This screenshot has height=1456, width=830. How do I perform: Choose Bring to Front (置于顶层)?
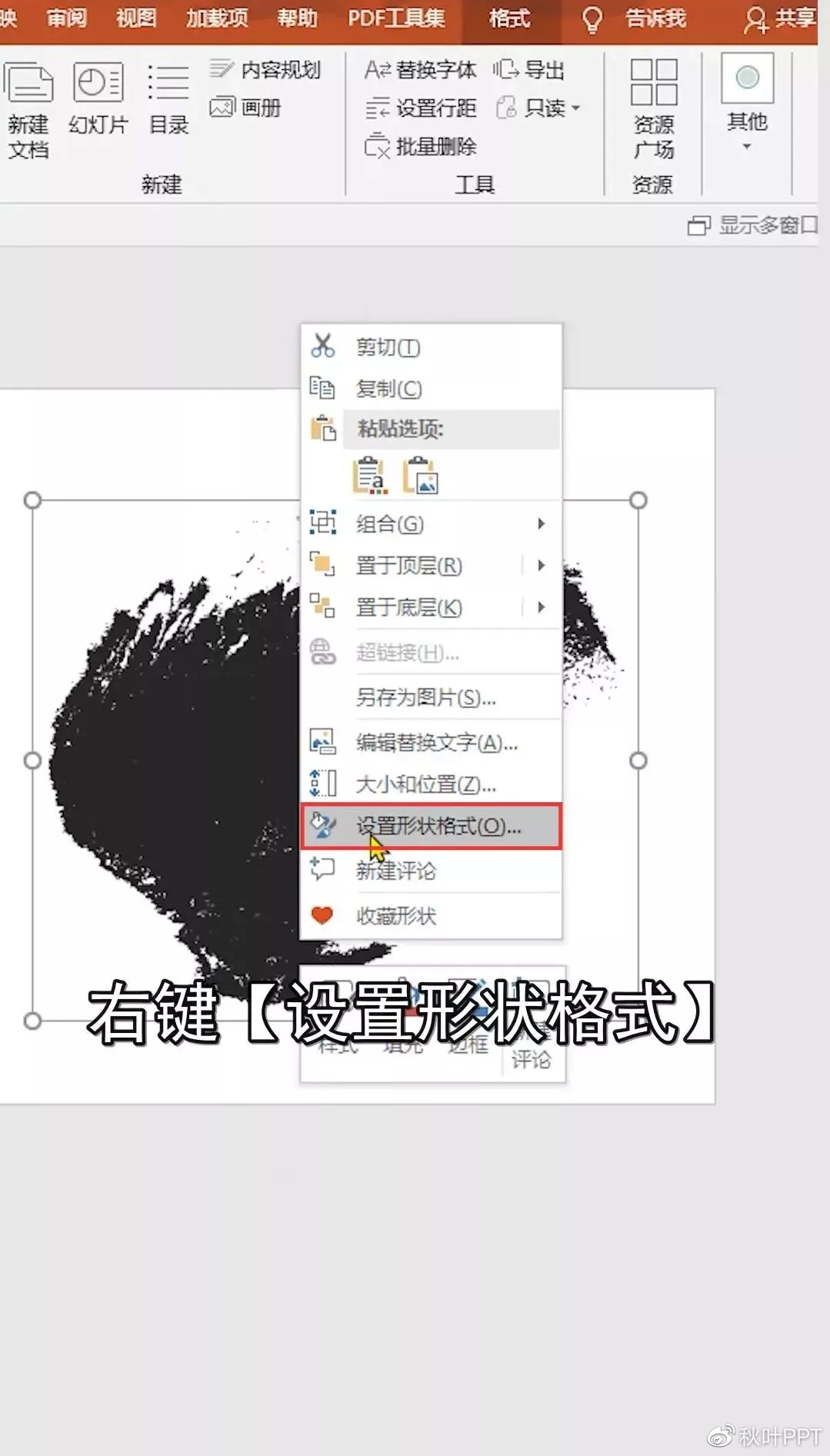[x=409, y=566]
